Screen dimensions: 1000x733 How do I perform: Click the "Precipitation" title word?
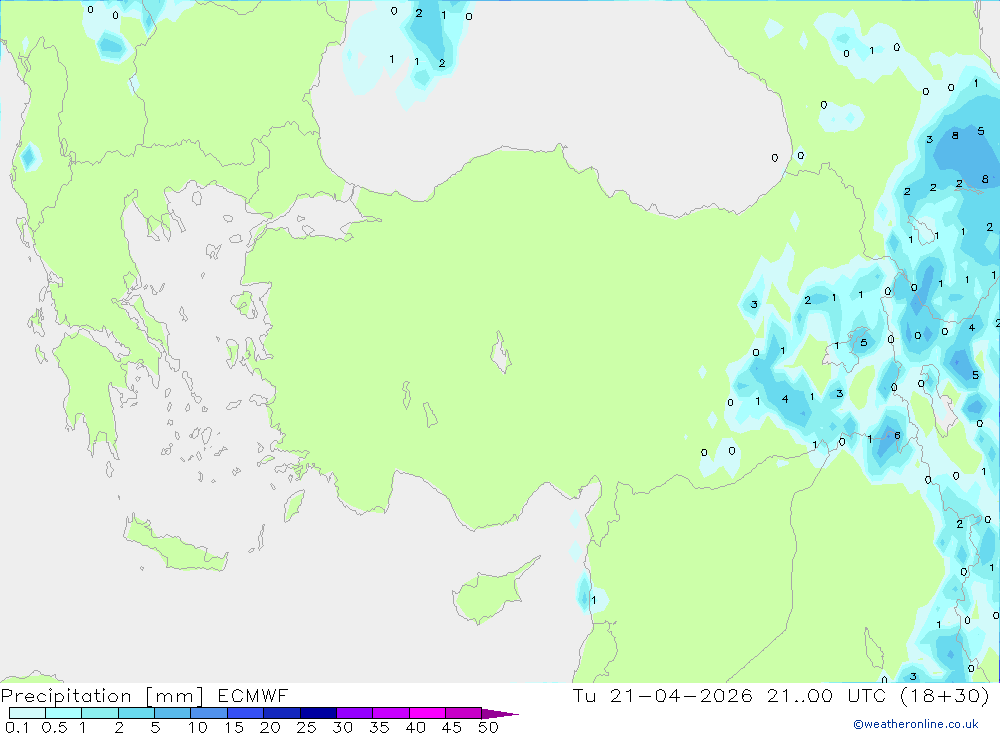click(x=66, y=696)
